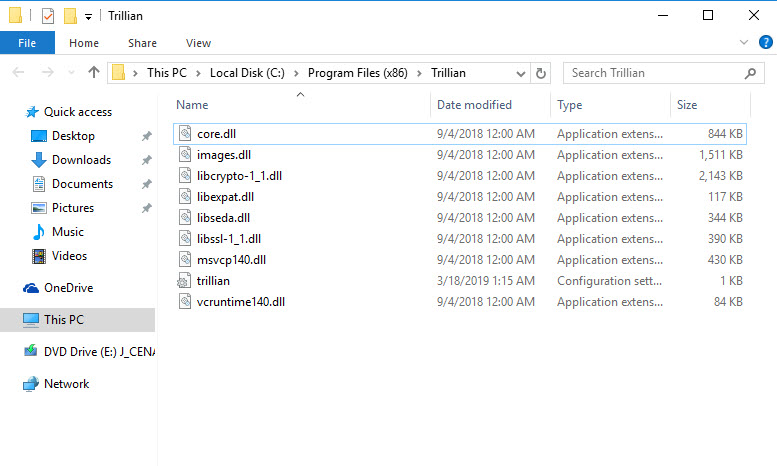Screen dimensions: 777x466
Task: Open the address bar history dropdown
Action: coord(520,74)
